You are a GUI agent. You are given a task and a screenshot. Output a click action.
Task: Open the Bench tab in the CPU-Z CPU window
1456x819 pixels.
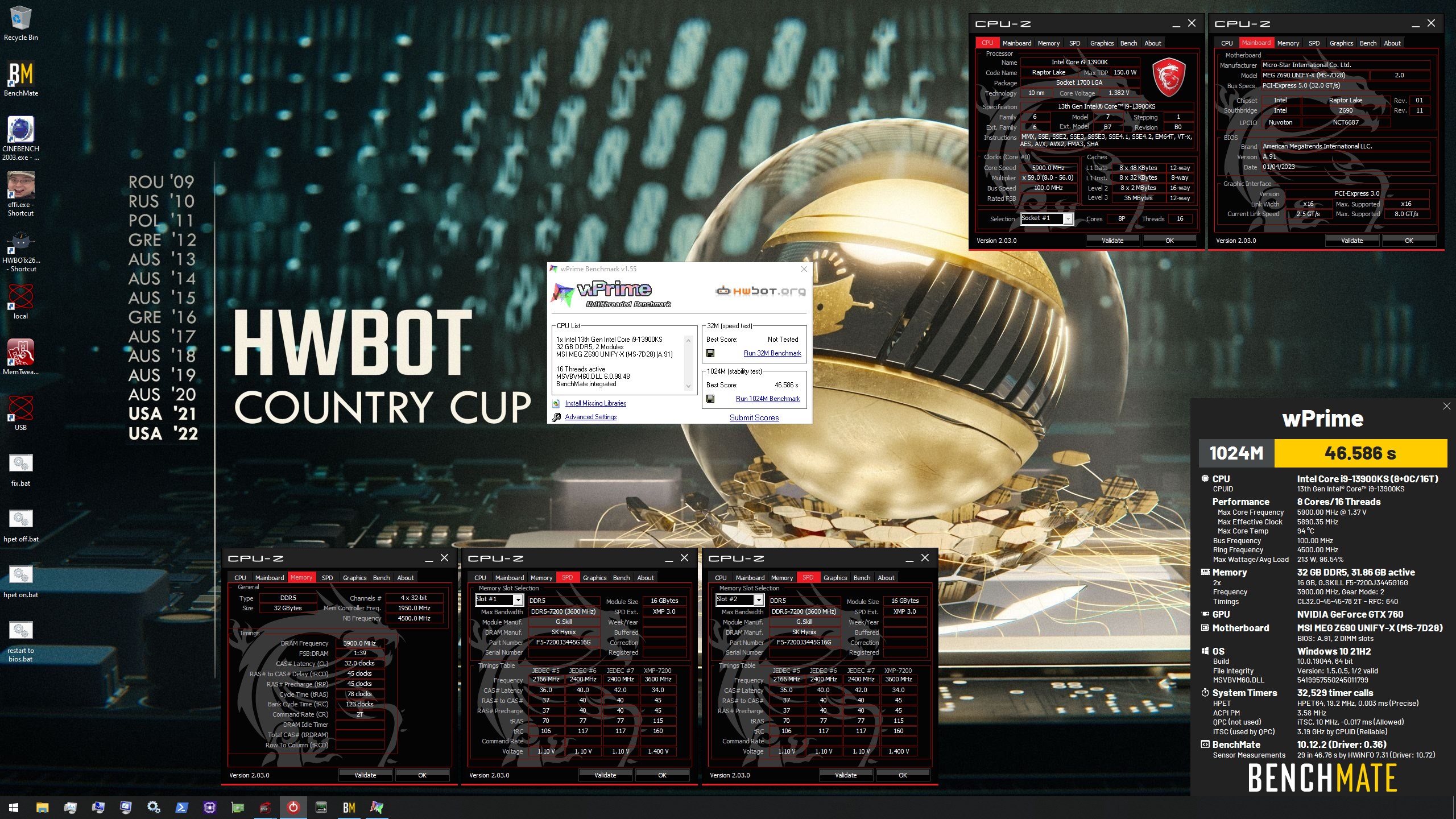click(x=1128, y=43)
